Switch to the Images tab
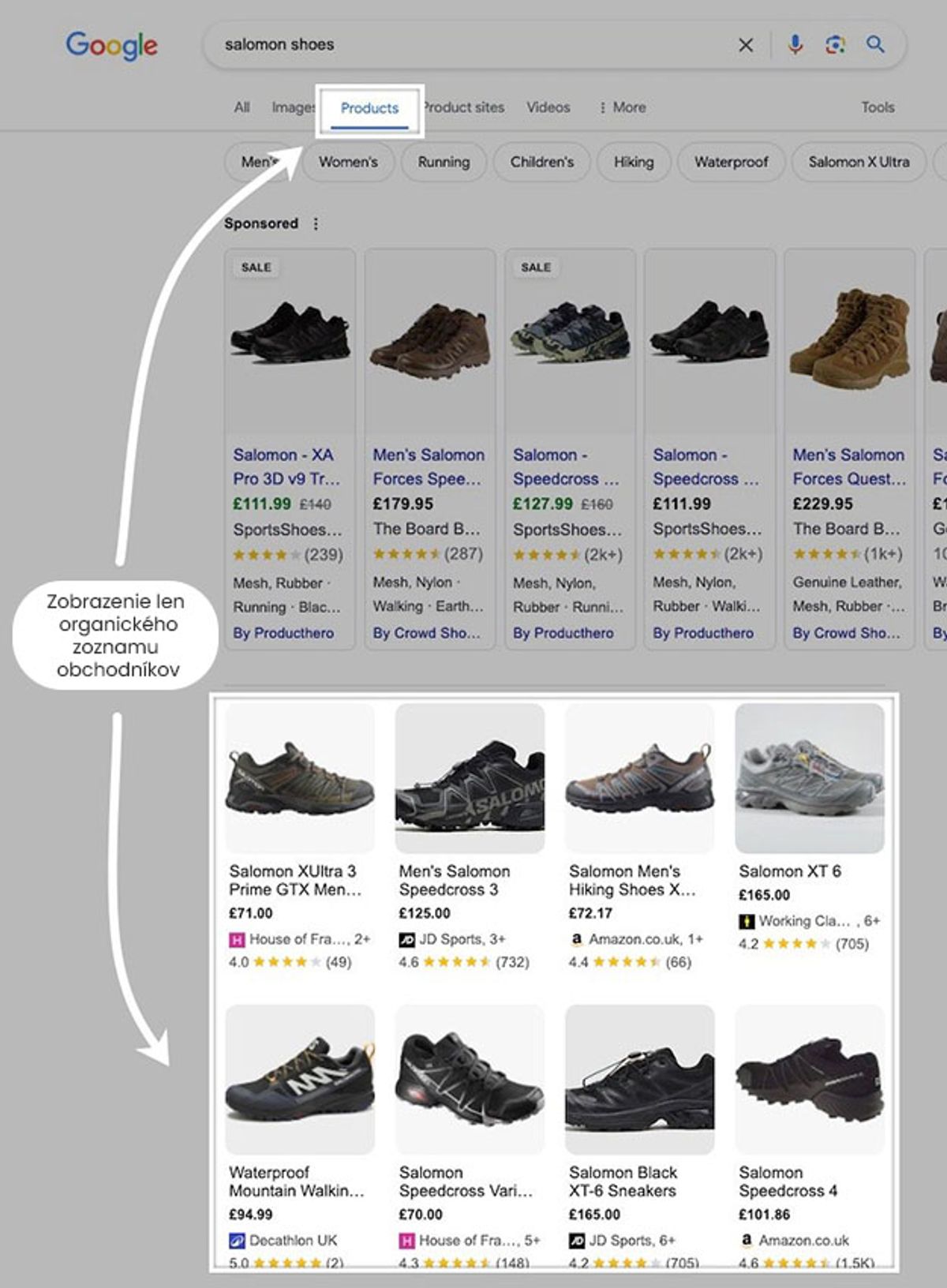This screenshot has width=947, height=1288. tap(292, 107)
